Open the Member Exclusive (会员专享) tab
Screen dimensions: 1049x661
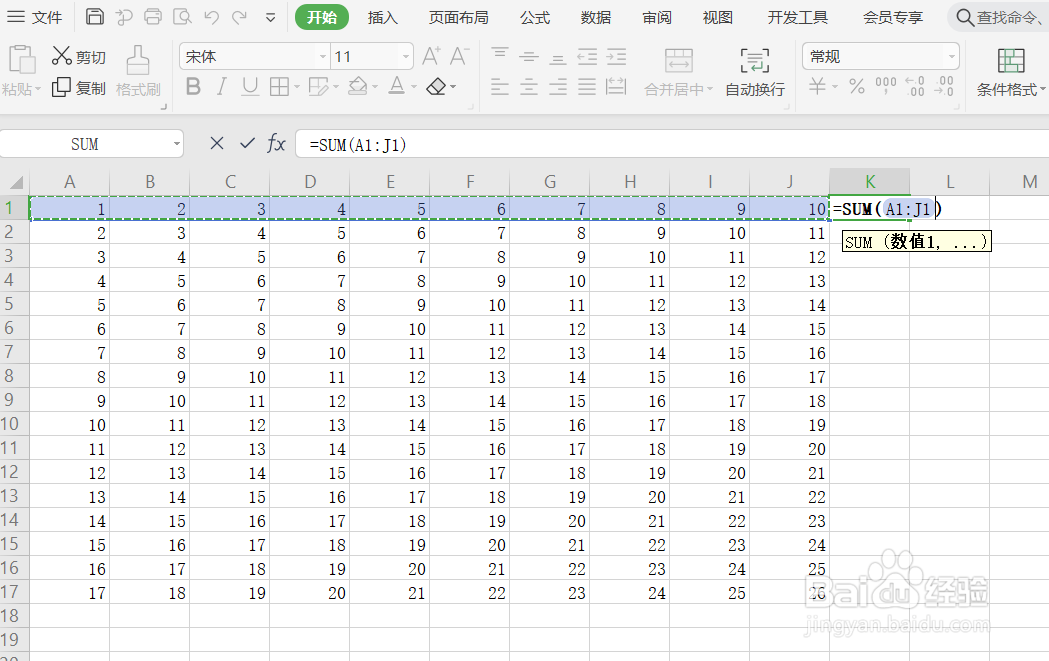[892, 17]
